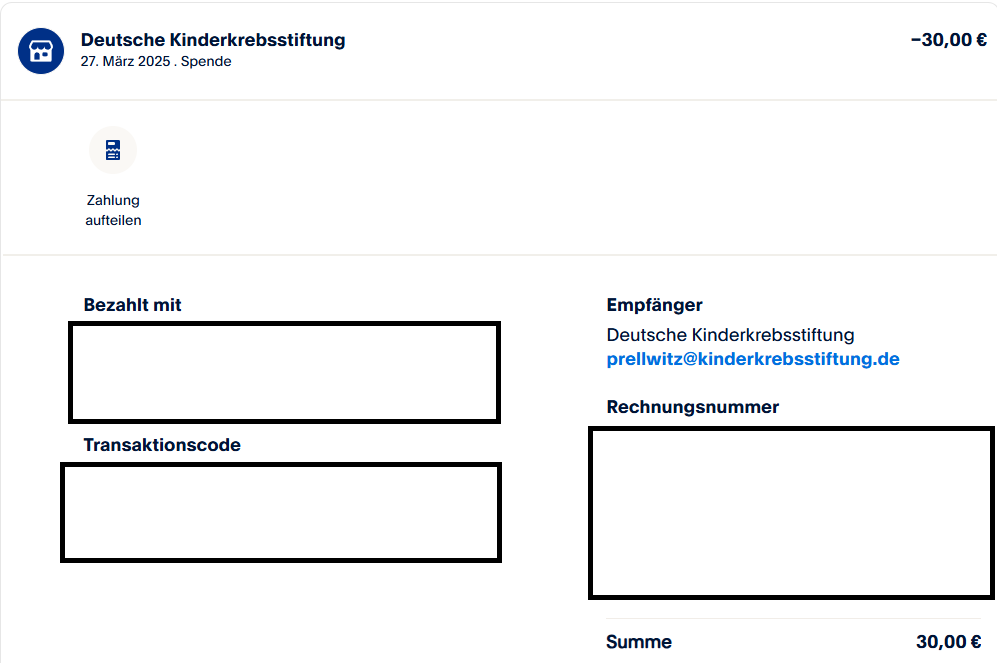This screenshot has width=997, height=663.
Task: Select the "Zahlung aufteilen" label
Action: tap(113, 210)
